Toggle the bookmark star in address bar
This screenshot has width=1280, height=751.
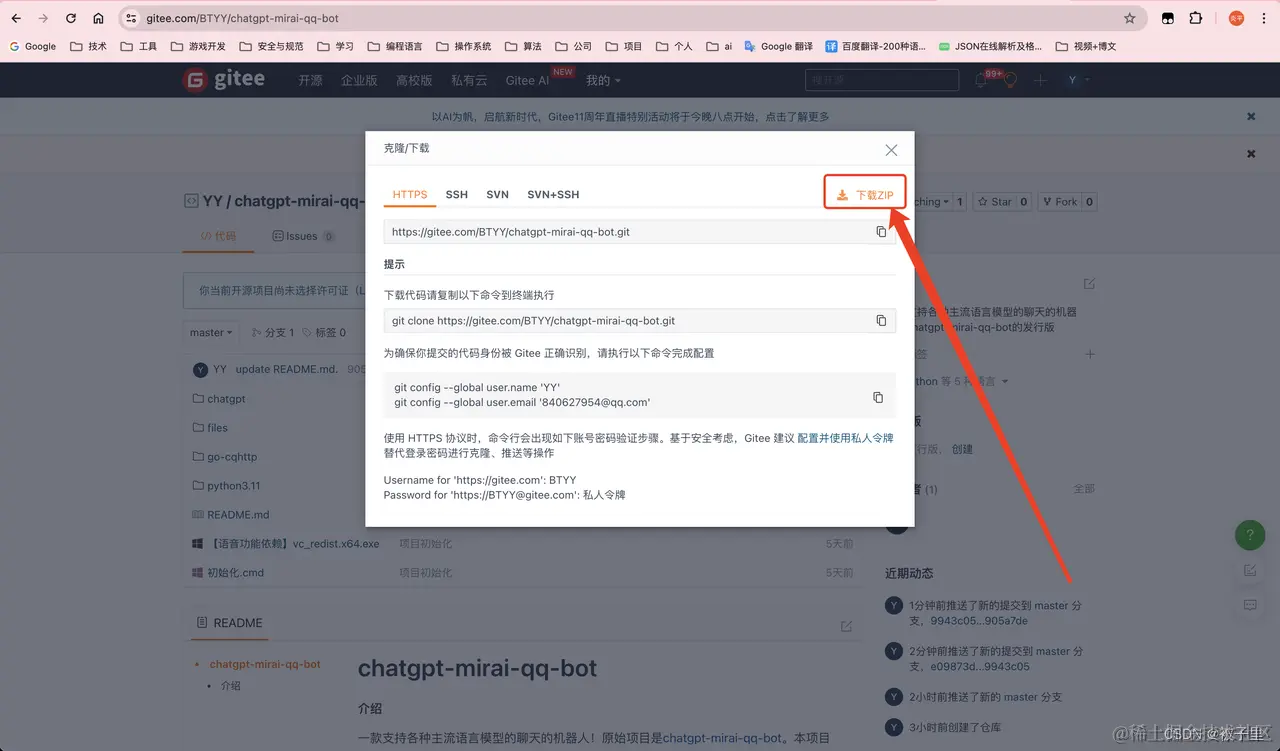pos(1130,17)
